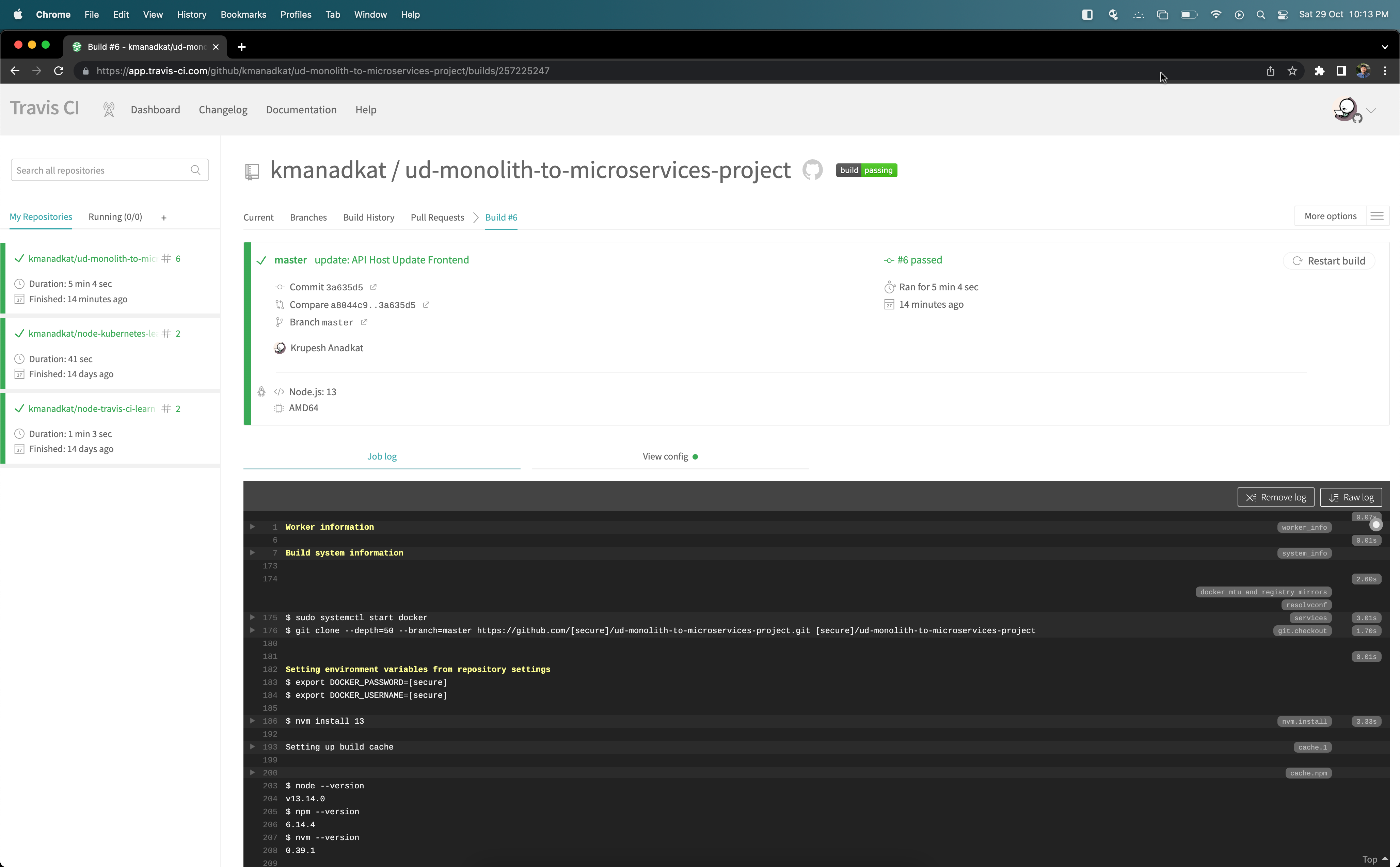Viewport: 1400px width, 867px height.
Task: Bookmark this page with the star icon
Action: tap(1292, 70)
